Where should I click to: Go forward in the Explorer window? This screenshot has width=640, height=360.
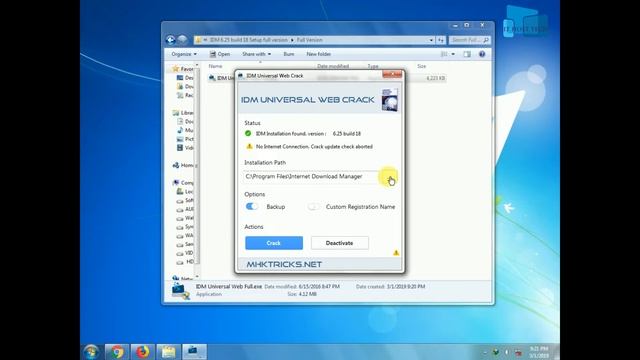[x=182, y=40]
